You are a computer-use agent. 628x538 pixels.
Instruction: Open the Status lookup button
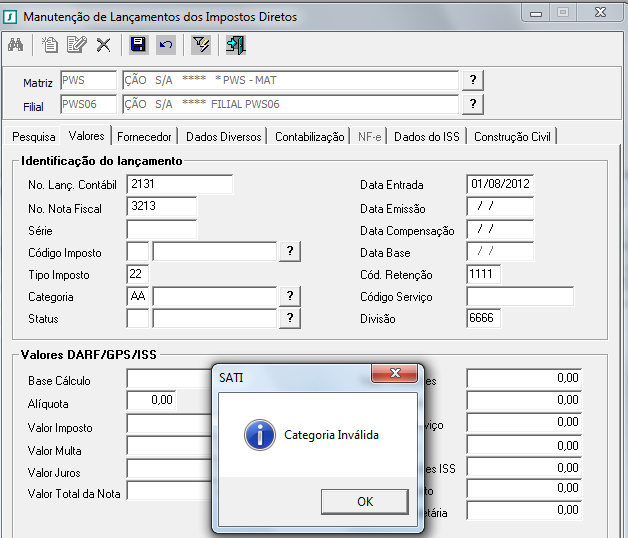(290, 318)
